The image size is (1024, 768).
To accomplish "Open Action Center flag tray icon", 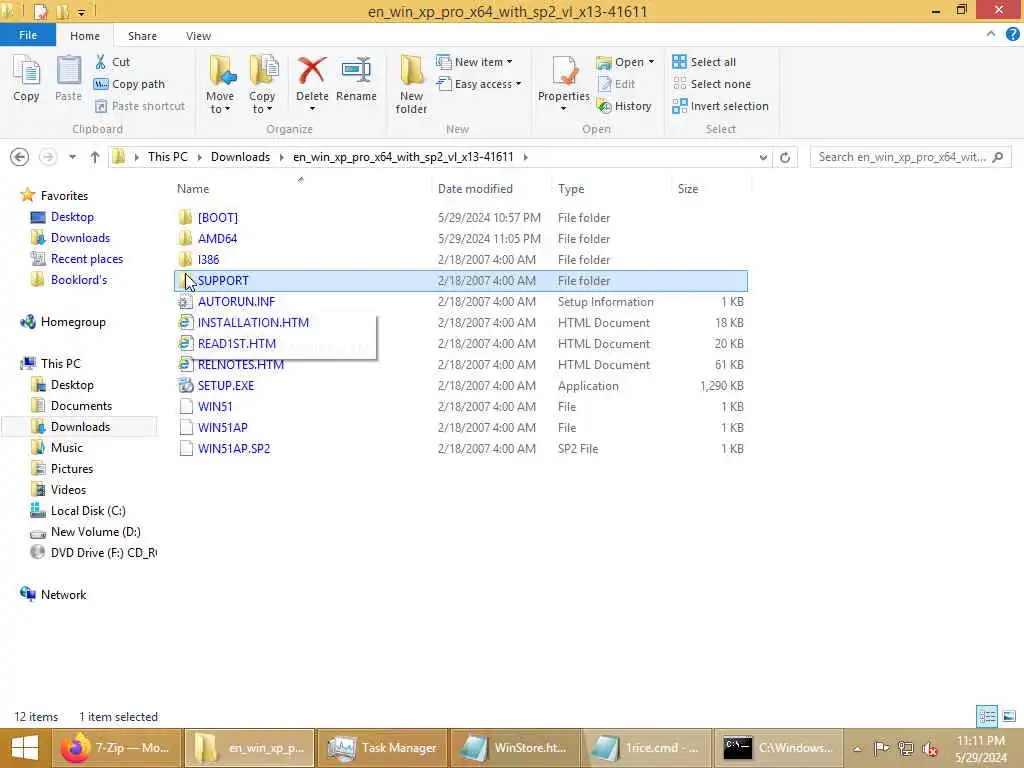I will pos(881,748).
